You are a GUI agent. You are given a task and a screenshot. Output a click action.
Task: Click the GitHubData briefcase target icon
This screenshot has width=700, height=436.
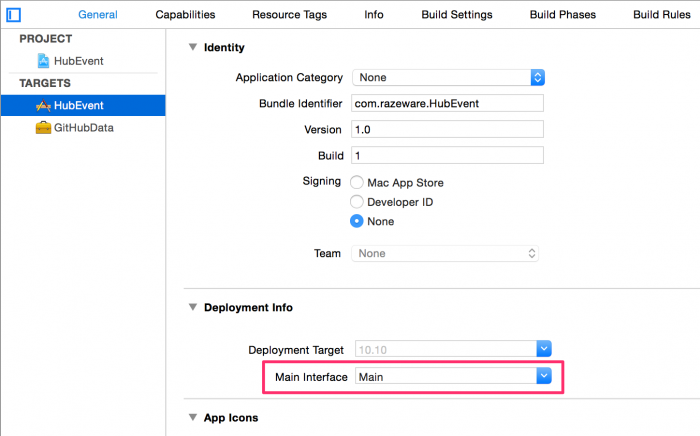43,128
